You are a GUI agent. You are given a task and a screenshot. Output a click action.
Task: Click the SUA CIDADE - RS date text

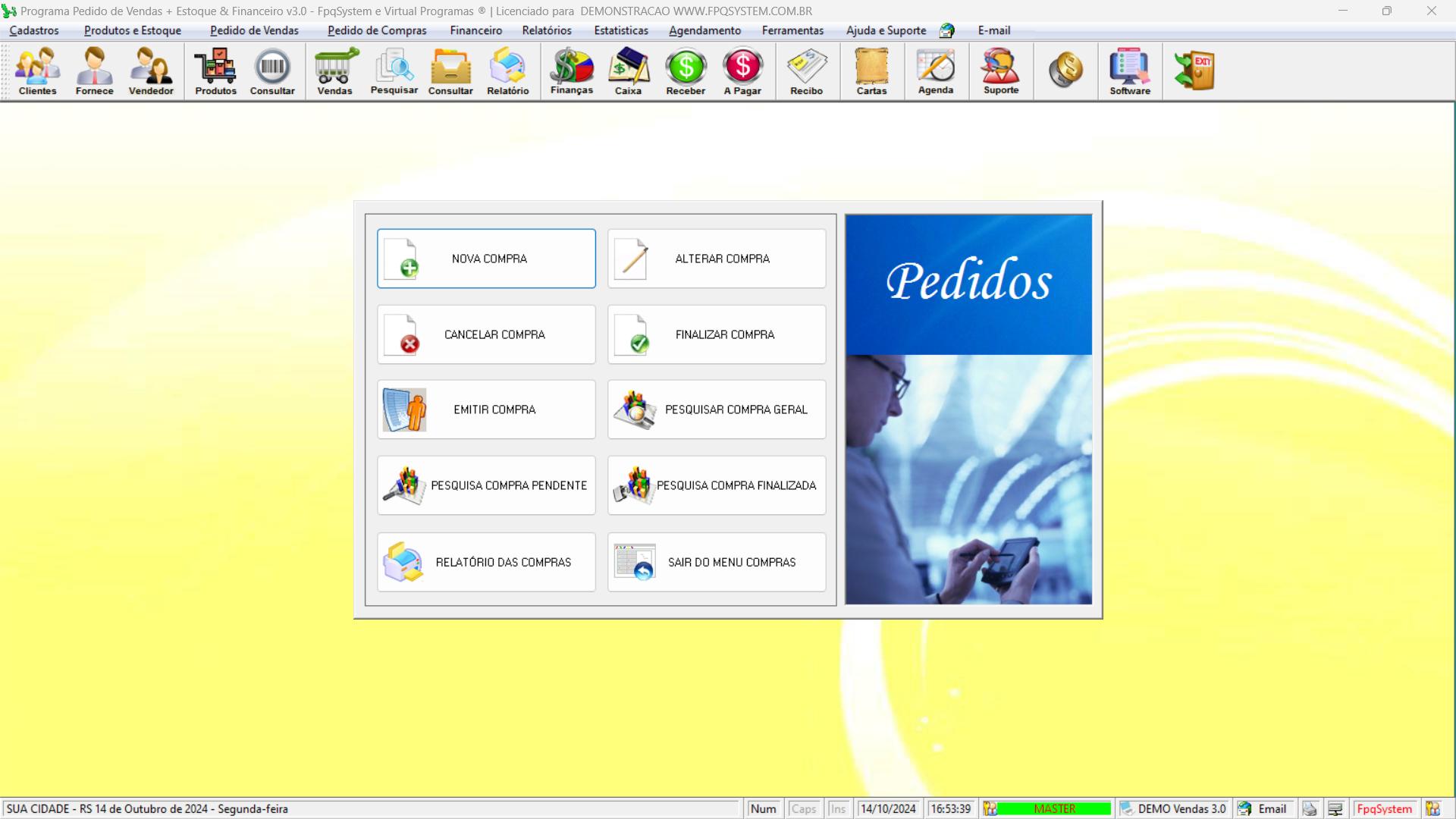coord(147,809)
